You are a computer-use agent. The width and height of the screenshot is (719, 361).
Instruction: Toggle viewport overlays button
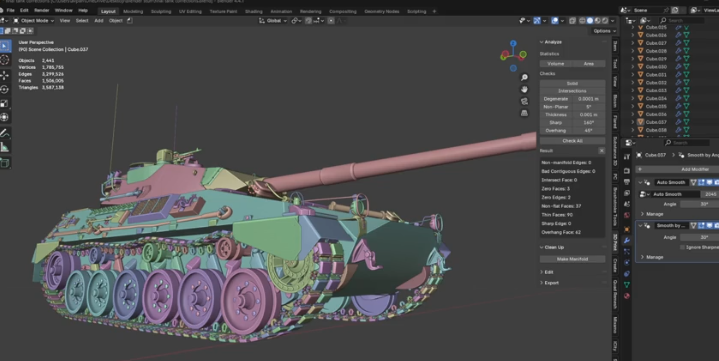coord(555,21)
